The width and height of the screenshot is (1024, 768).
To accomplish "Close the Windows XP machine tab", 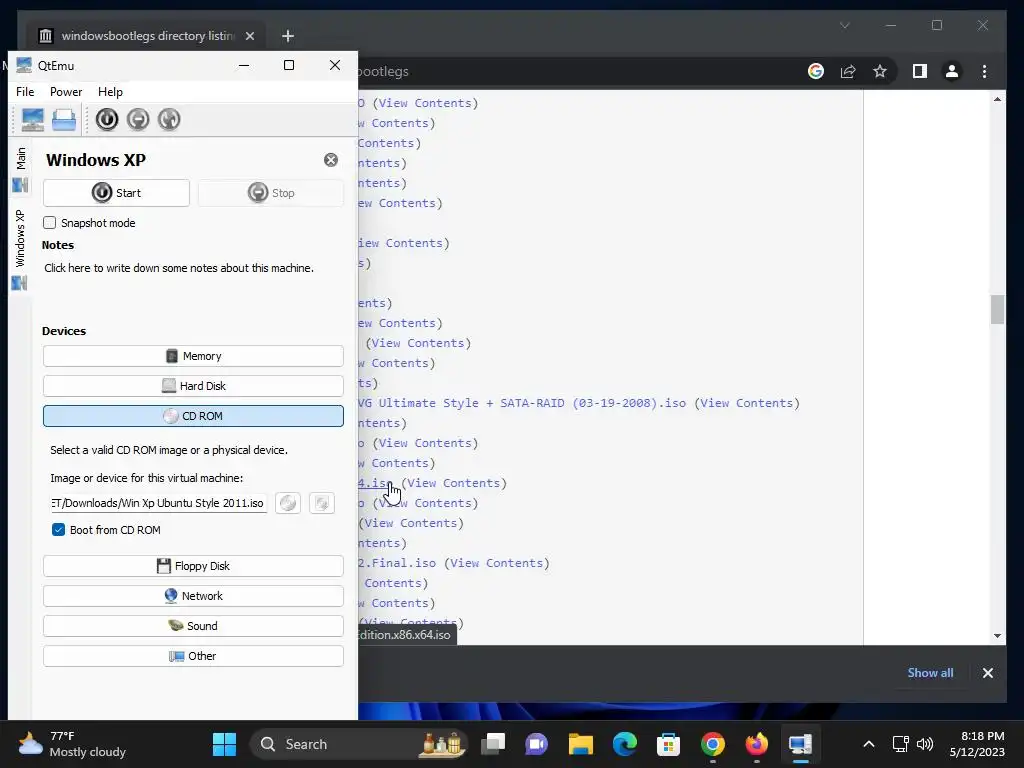I will (x=331, y=160).
